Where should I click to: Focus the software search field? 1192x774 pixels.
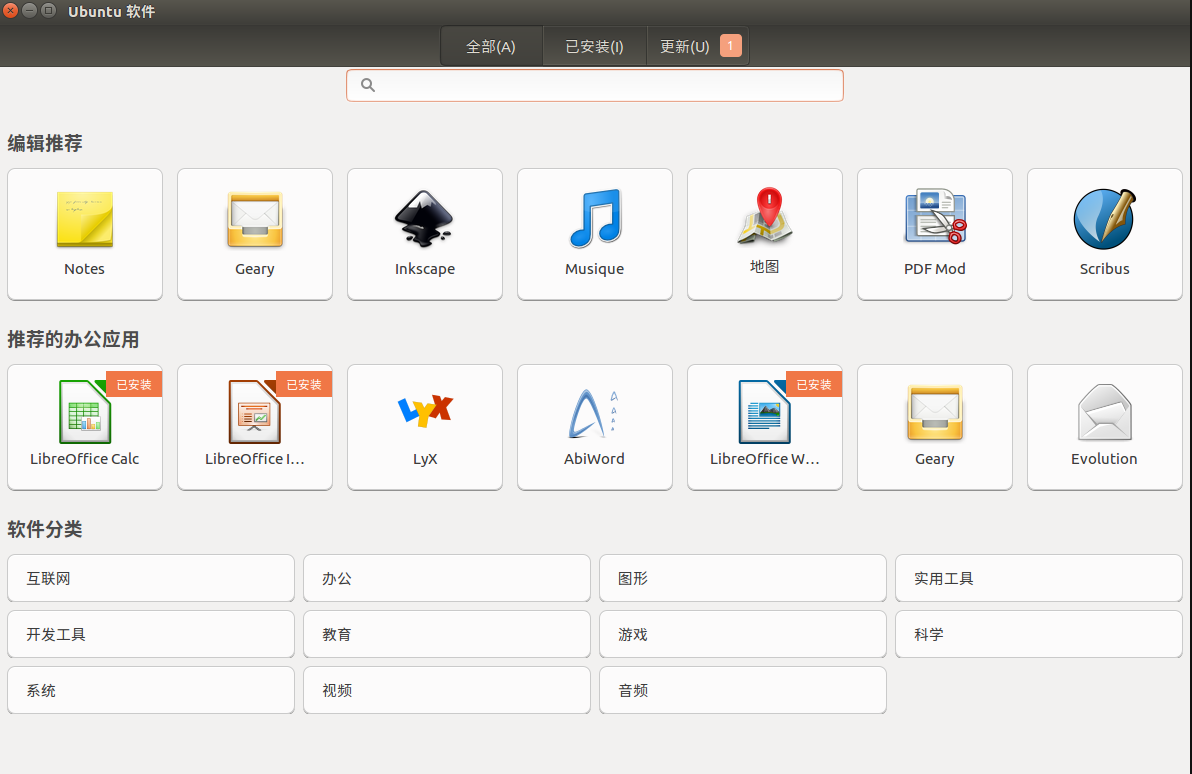tap(594, 85)
